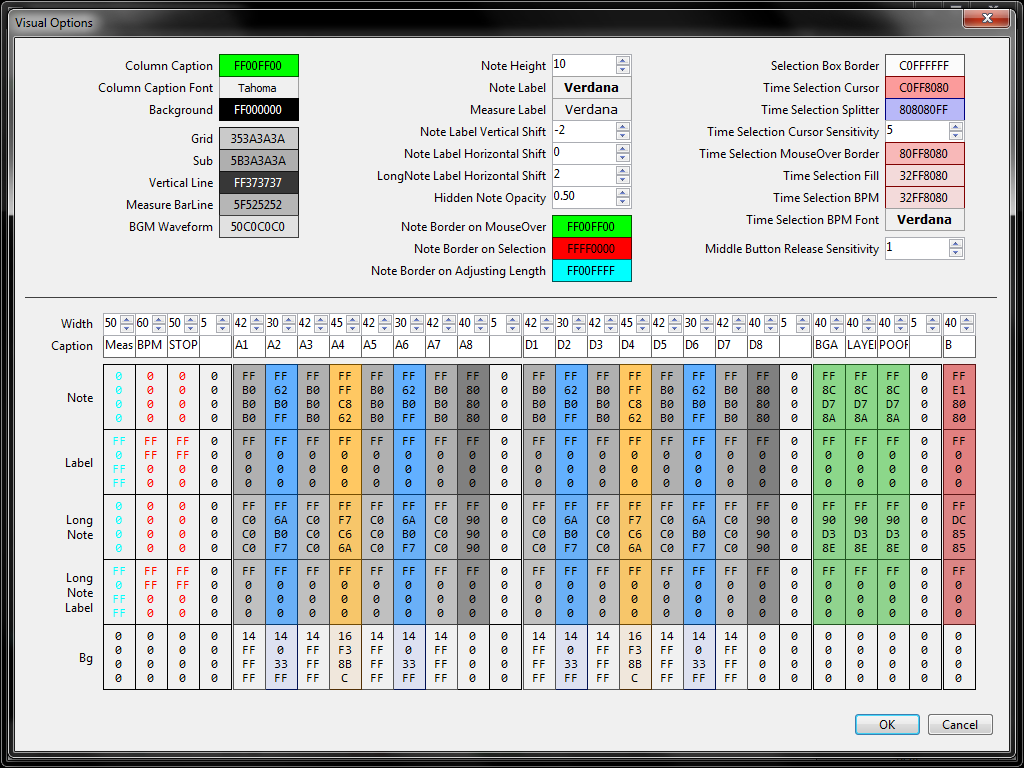The image size is (1024, 768).
Task: Decrease the Note Label Vertical Shift
Action: [x=623, y=137]
